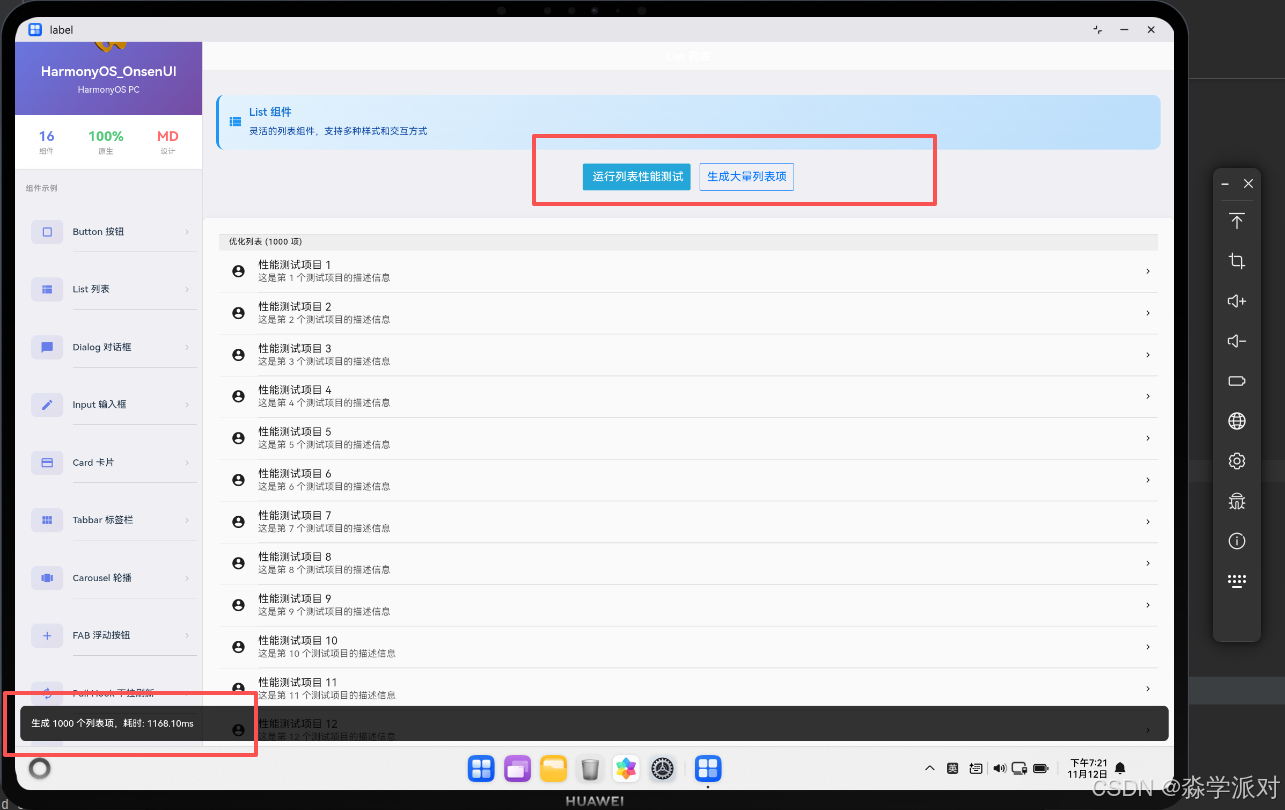Open the notification bell in tray

pyautogui.click(x=1120, y=768)
